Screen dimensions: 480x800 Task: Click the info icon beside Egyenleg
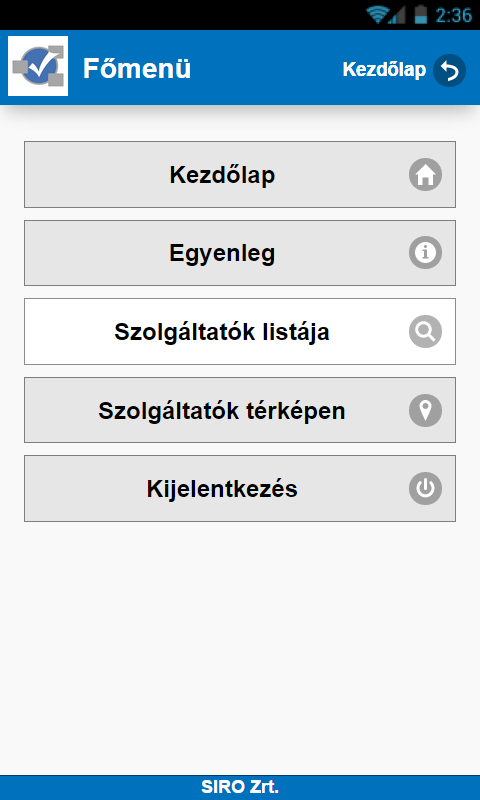[x=425, y=253]
